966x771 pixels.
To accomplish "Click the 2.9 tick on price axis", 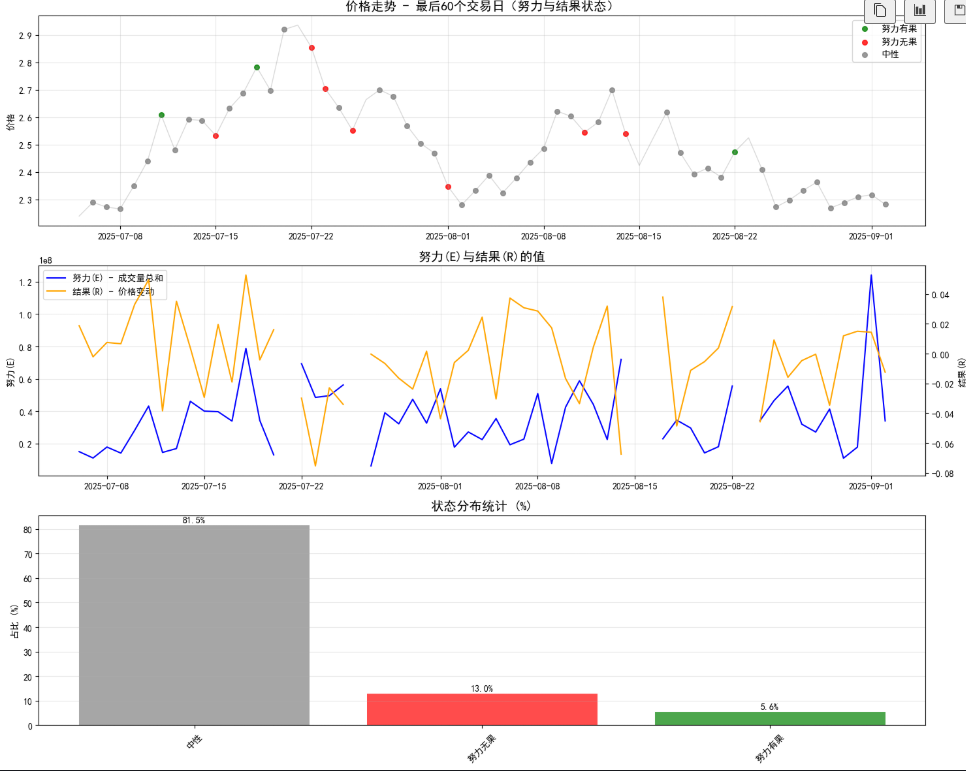I will (x=25, y=36).
